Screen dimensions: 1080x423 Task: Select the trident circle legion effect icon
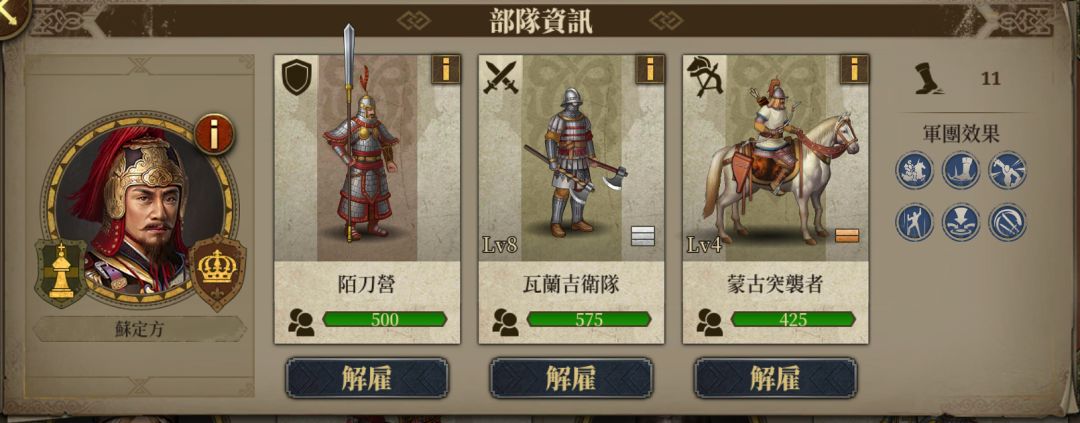(1007, 222)
